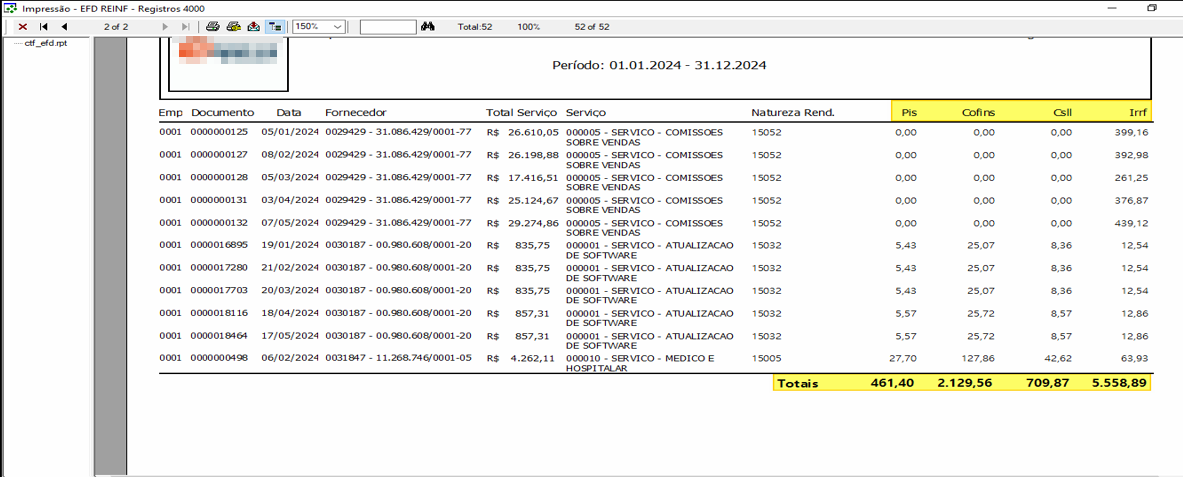1183x477 pixels.
Task: Click the Irrf value 399,16
Action: [1132, 132]
